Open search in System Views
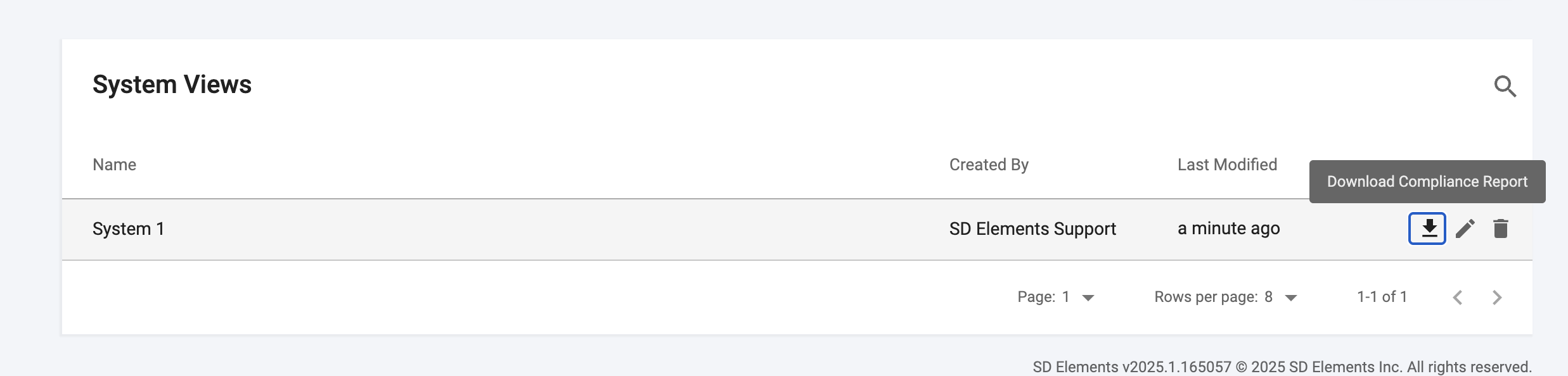1568x376 pixels. [1505, 86]
